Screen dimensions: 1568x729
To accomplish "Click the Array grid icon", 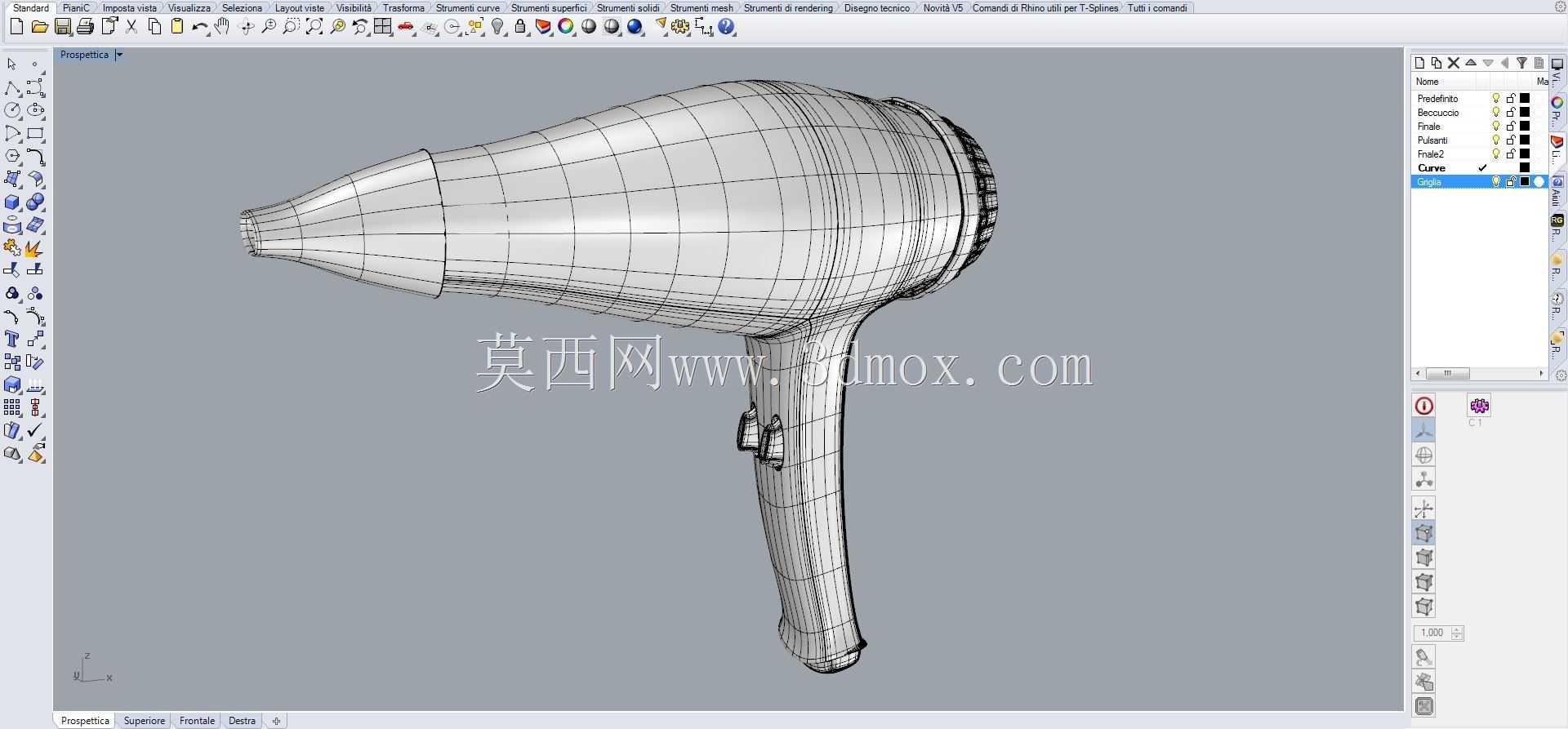I will (12, 407).
